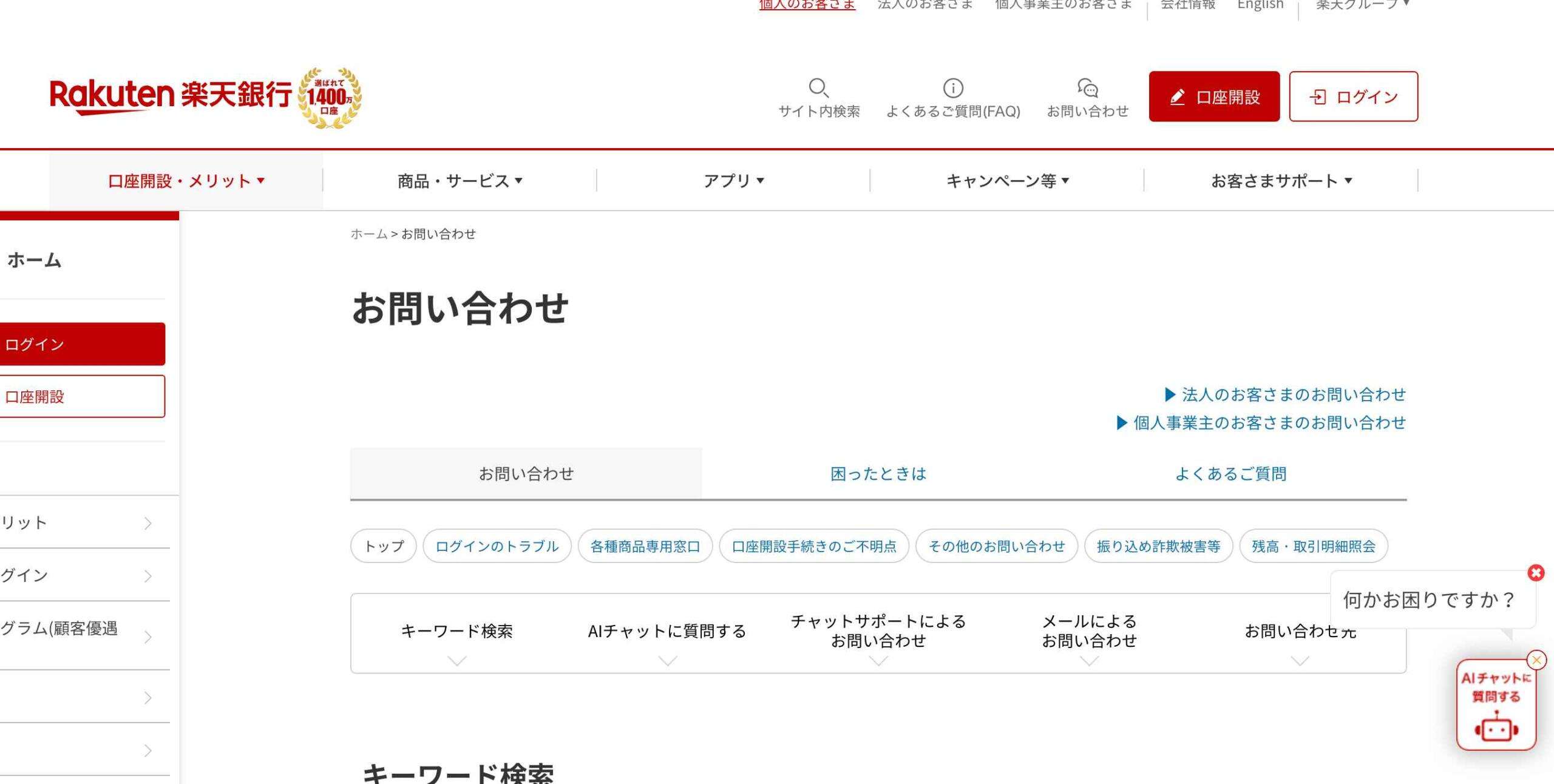Open the FAQ info icon
The width and height of the screenshot is (1554, 784).
click(953, 89)
